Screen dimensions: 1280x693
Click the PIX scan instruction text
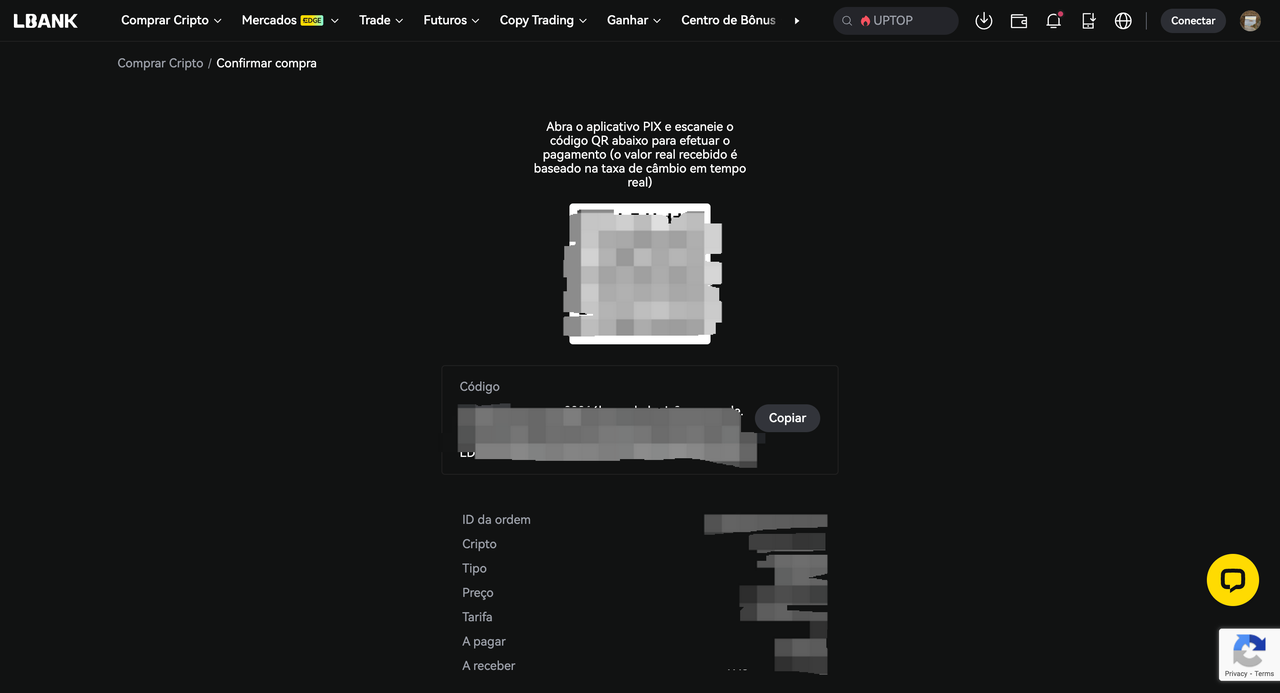(x=640, y=155)
